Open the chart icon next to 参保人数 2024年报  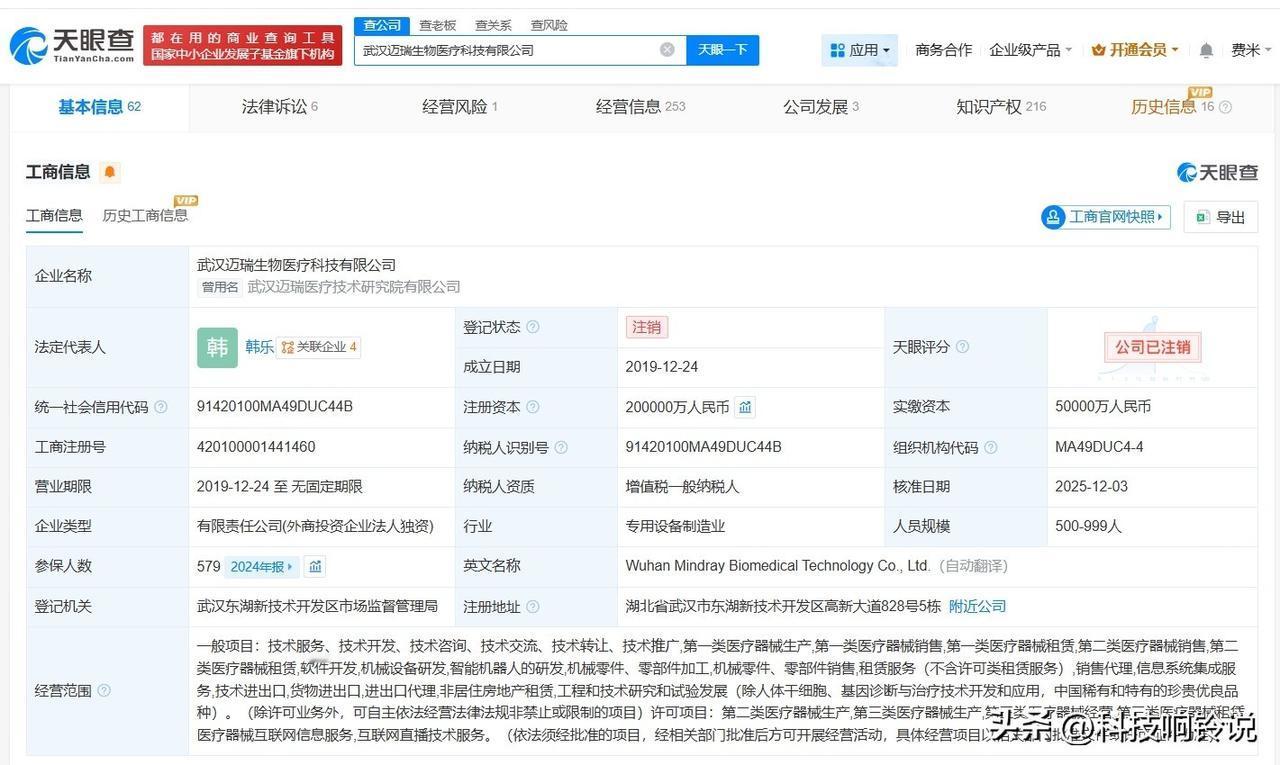click(x=316, y=567)
